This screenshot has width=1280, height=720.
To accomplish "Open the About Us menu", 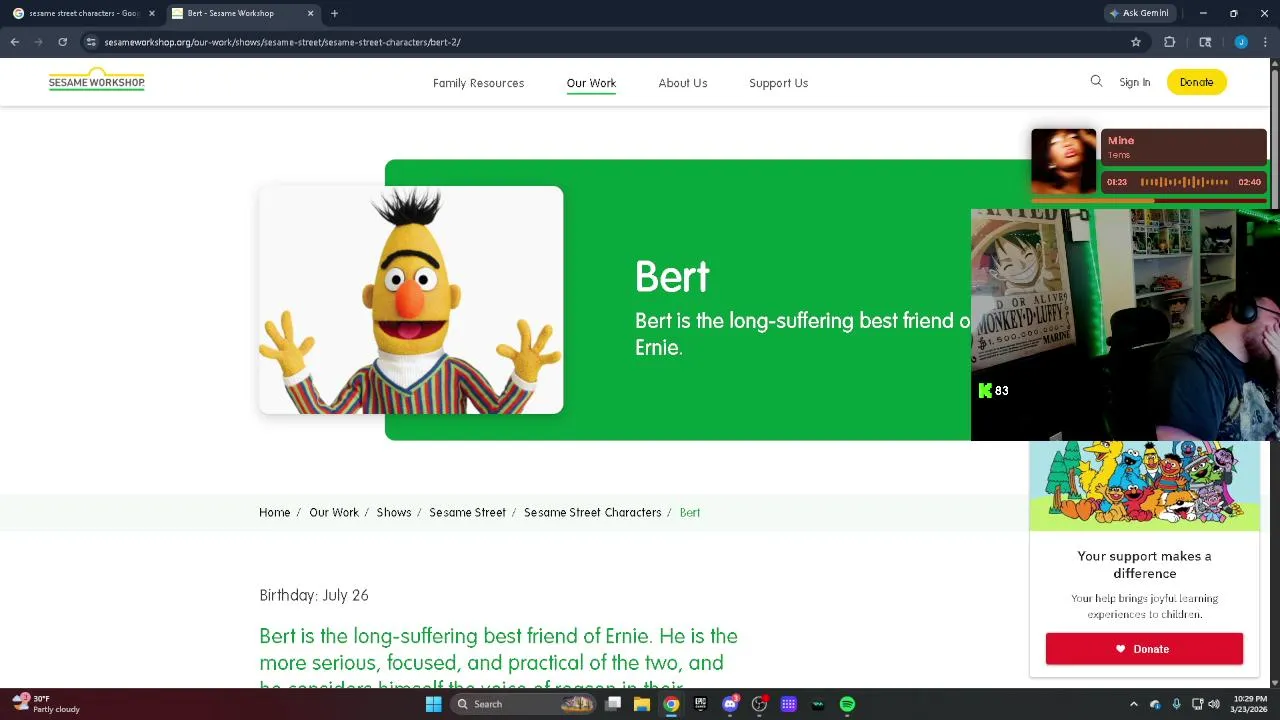I will pos(683,83).
